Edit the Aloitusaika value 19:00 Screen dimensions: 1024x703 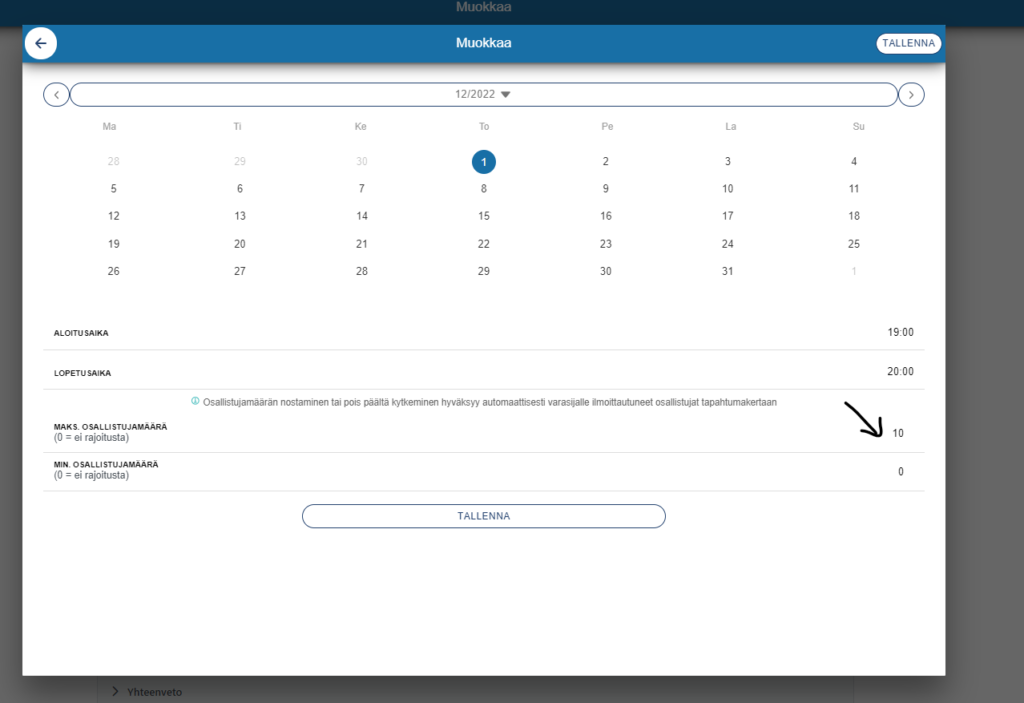point(900,333)
